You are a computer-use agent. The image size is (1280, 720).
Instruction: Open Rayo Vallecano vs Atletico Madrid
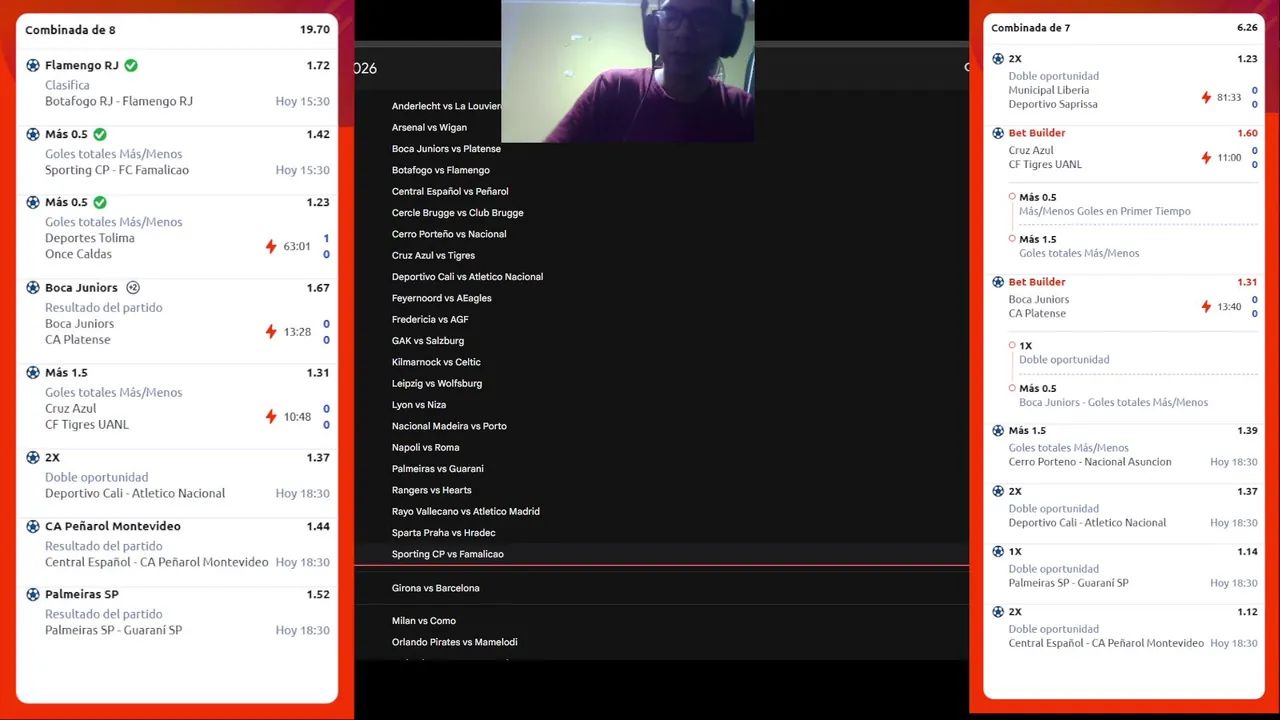tap(466, 511)
